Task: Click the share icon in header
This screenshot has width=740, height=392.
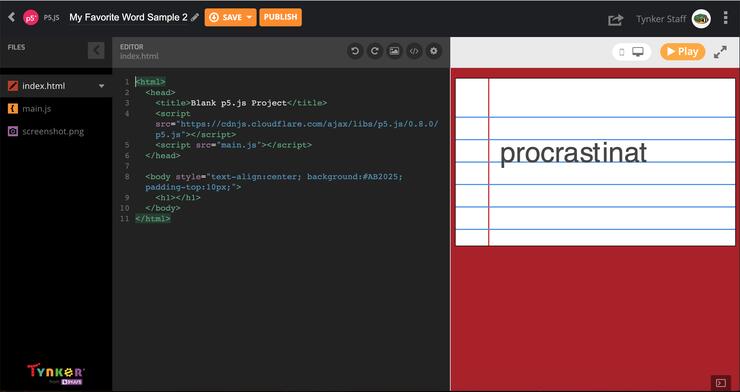Action: click(615, 19)
